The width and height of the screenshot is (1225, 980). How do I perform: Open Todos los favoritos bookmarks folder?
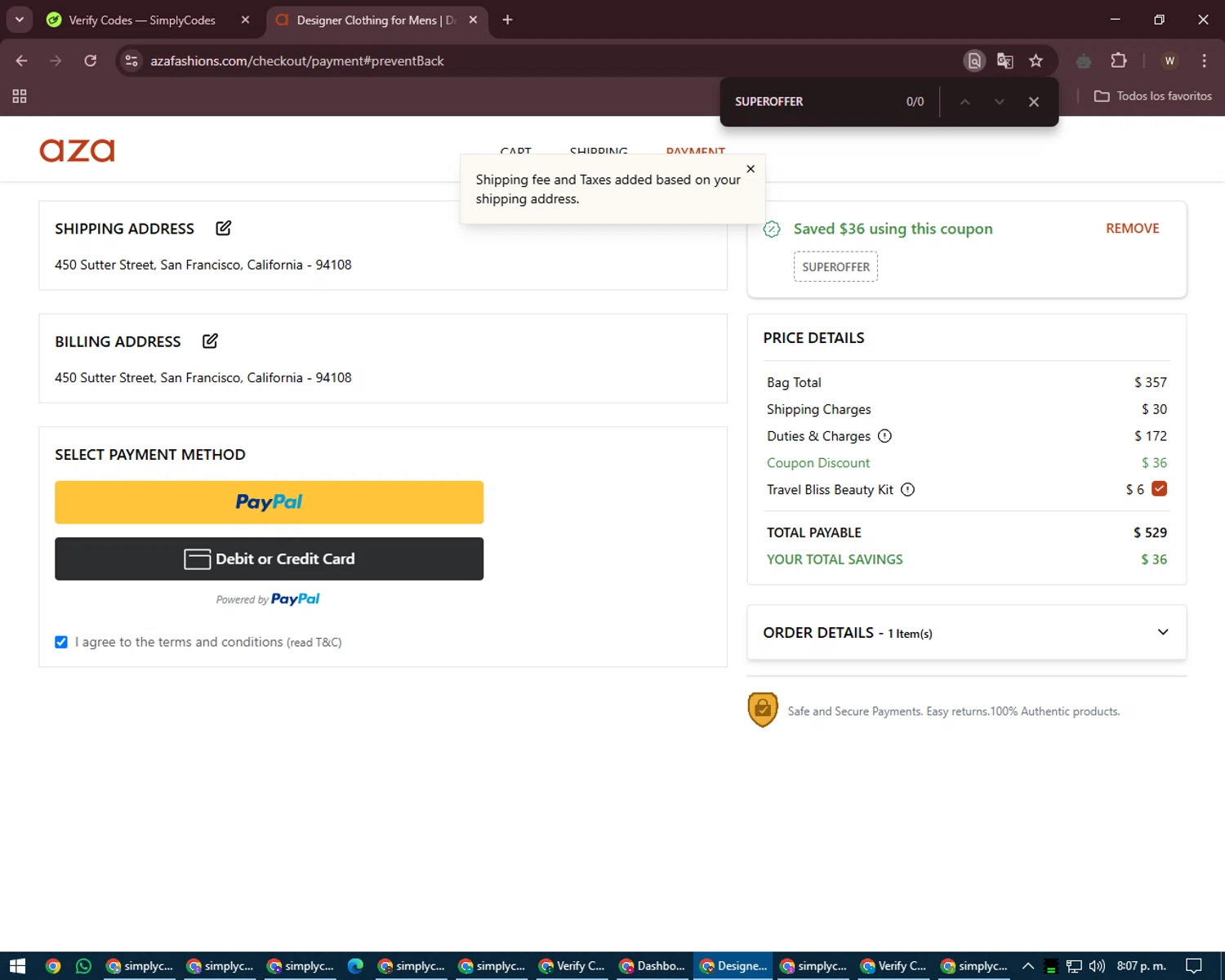1153,96
